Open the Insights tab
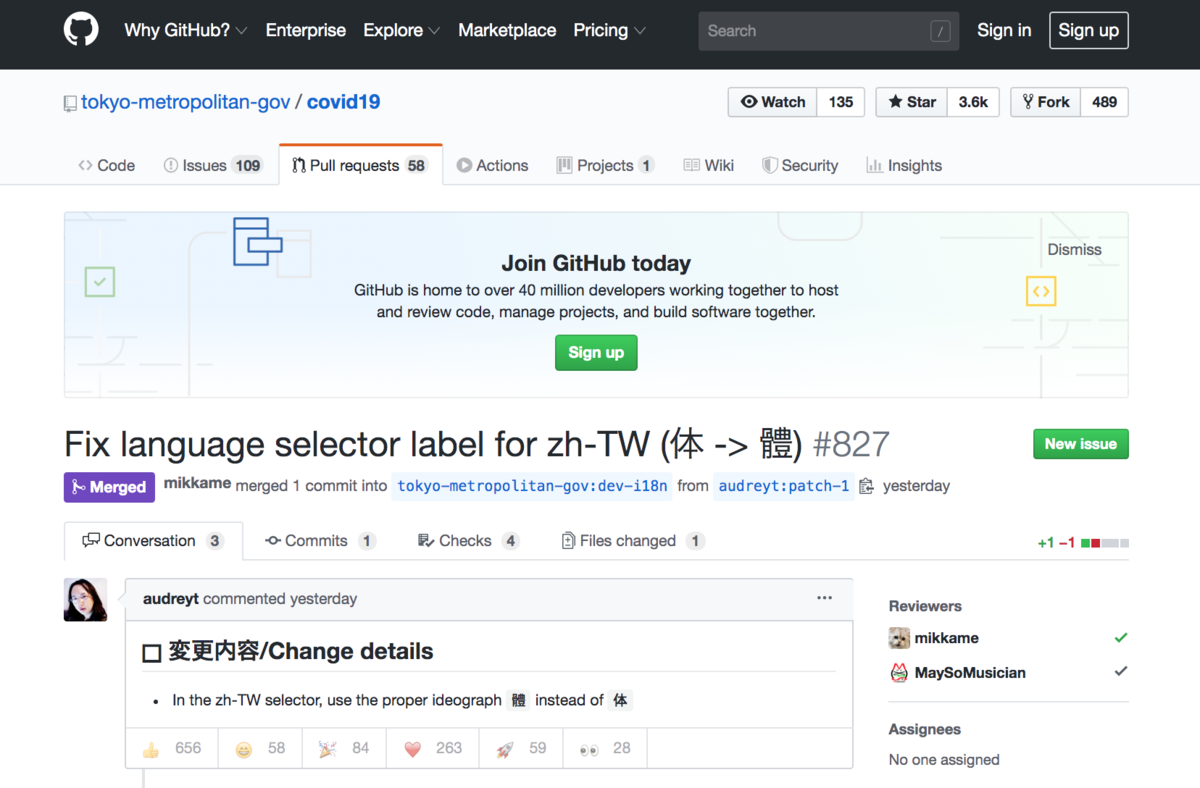This screenshot has width=1200, height=788. (x=904, y=165)
